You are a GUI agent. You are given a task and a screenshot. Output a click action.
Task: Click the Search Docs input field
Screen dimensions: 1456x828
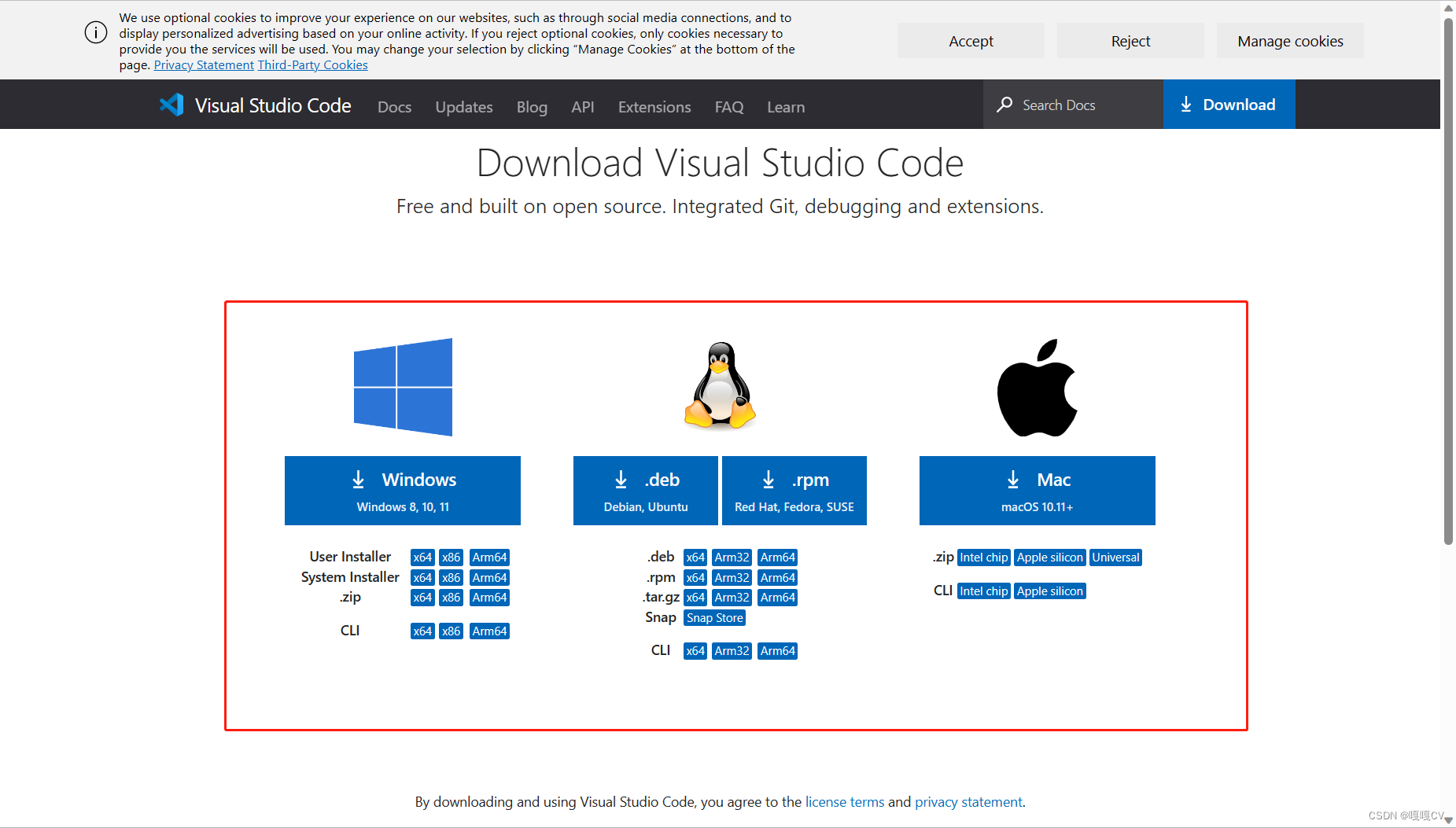click(x=1073, y=105)
